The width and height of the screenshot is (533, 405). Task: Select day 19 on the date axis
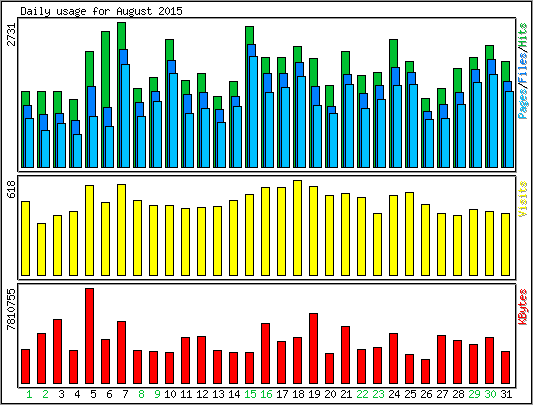(x=314, y=394)
